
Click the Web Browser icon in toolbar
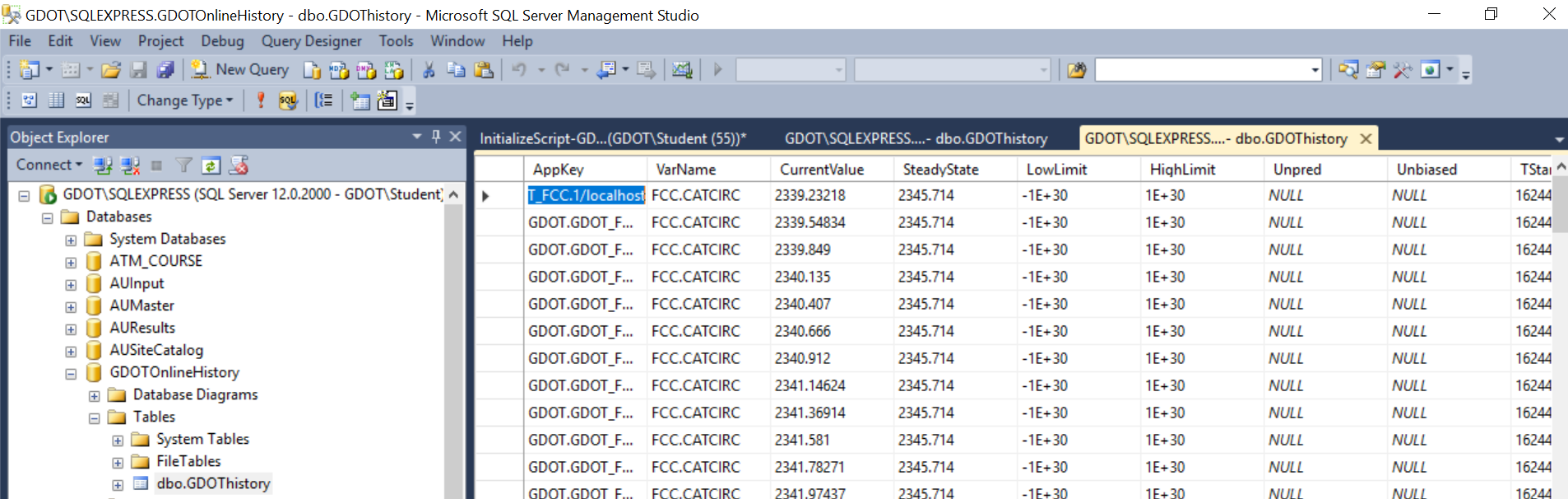[x=1431, y=70]
